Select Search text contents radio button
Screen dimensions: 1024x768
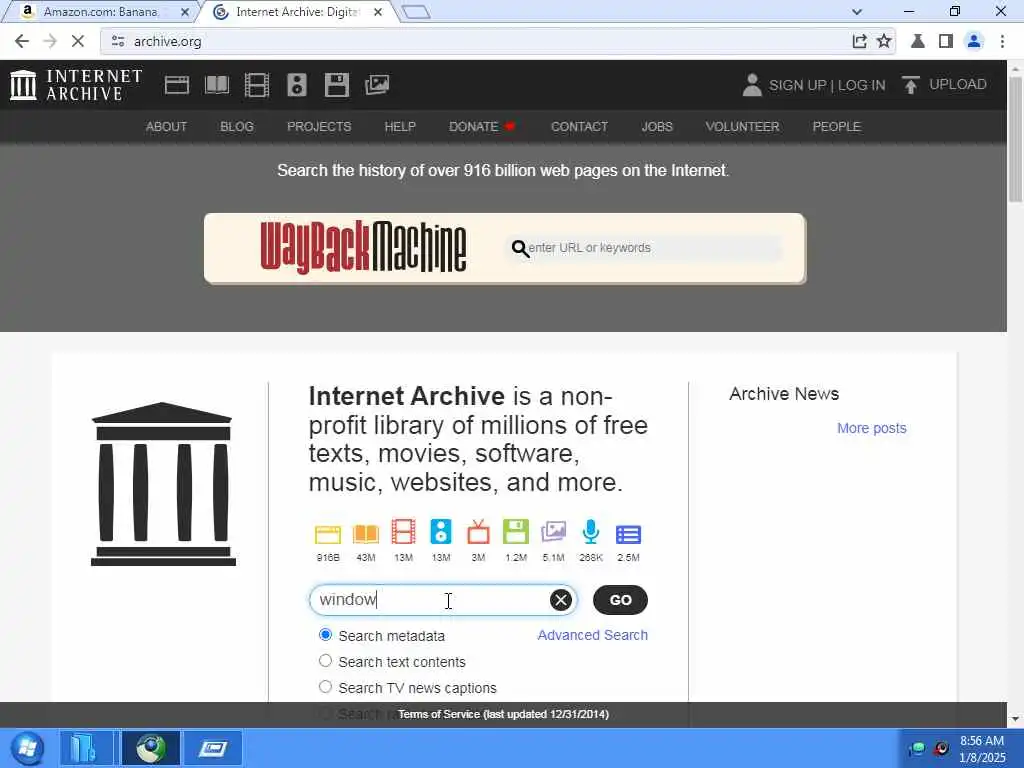(325, 661)
